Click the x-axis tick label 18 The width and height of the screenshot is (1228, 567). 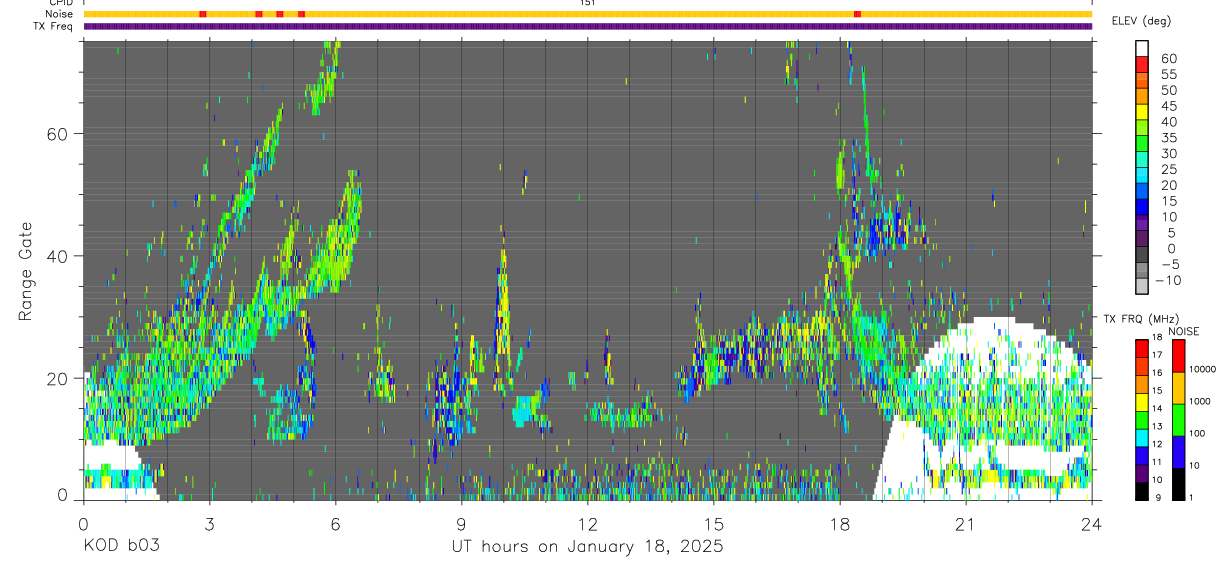coord(839,524)
